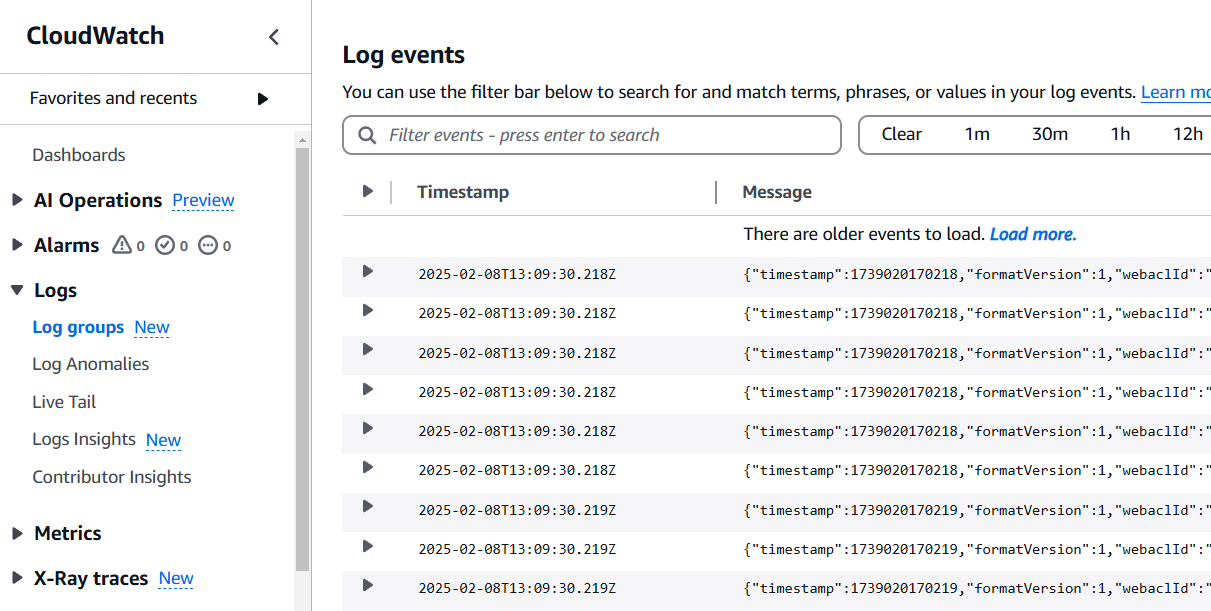Expand the sixth 13:09:30.218Z log event

click(x=368, y=467)
